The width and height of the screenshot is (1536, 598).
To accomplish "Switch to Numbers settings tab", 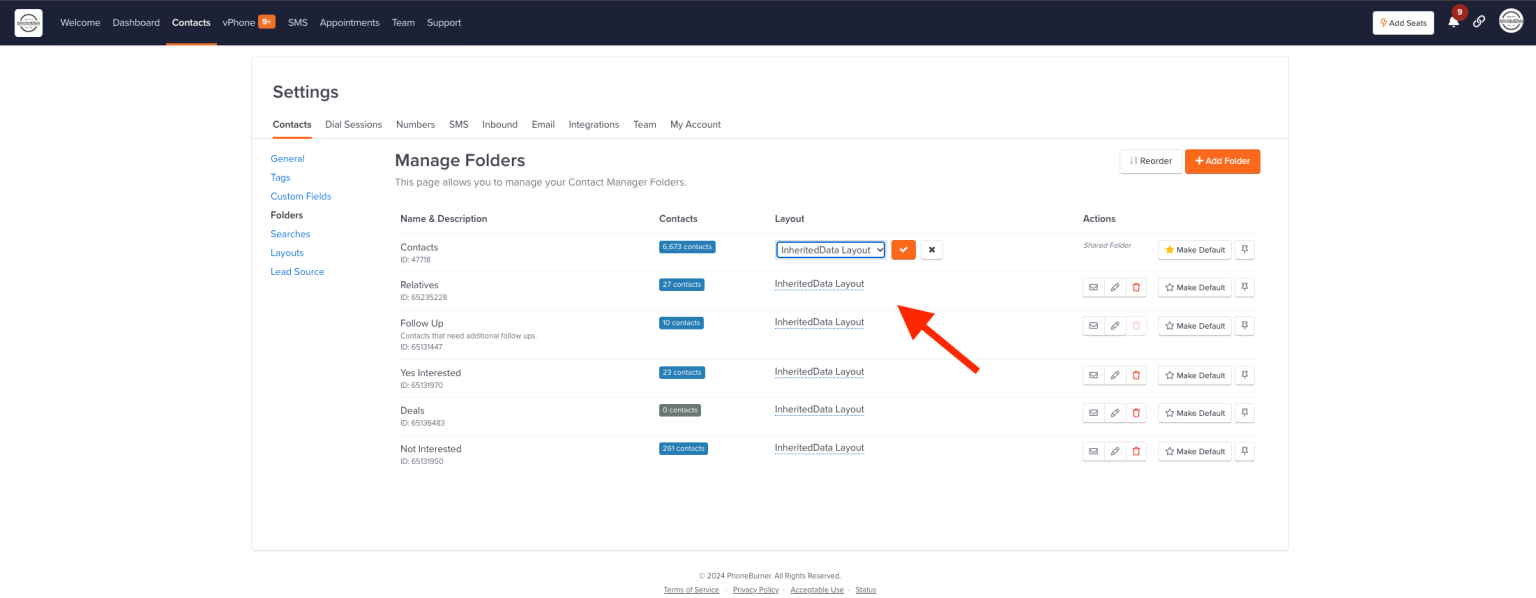I will click(415, 125).
